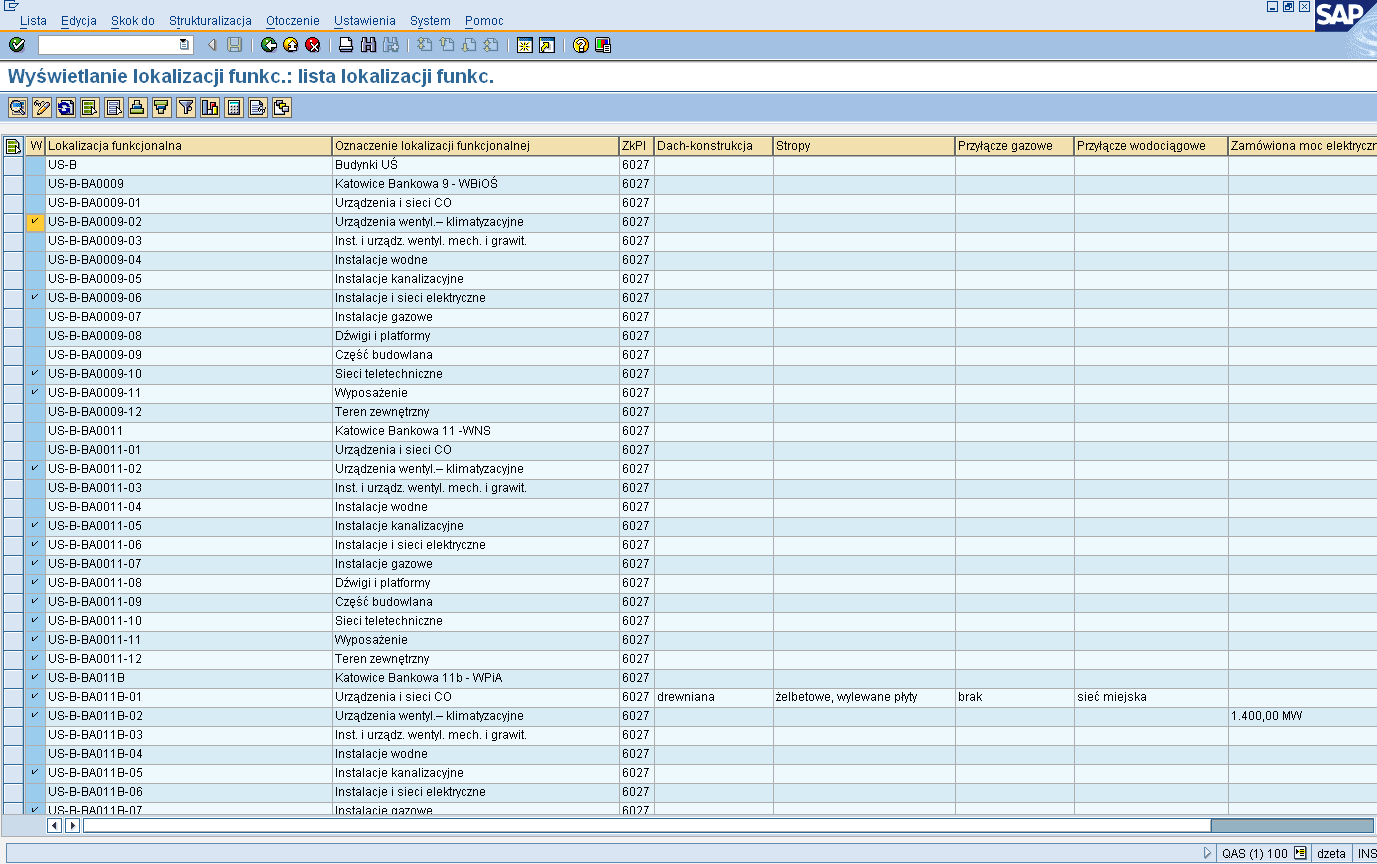Screen dimensions: 1377x864
Task: Click the calculator-style grid icon
Action: point(233,108)
